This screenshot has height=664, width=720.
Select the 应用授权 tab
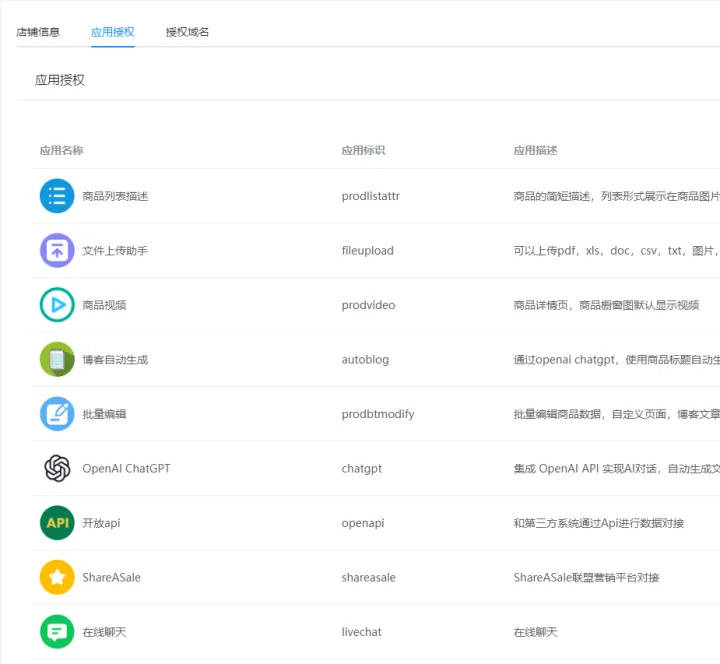coord(112,32)
